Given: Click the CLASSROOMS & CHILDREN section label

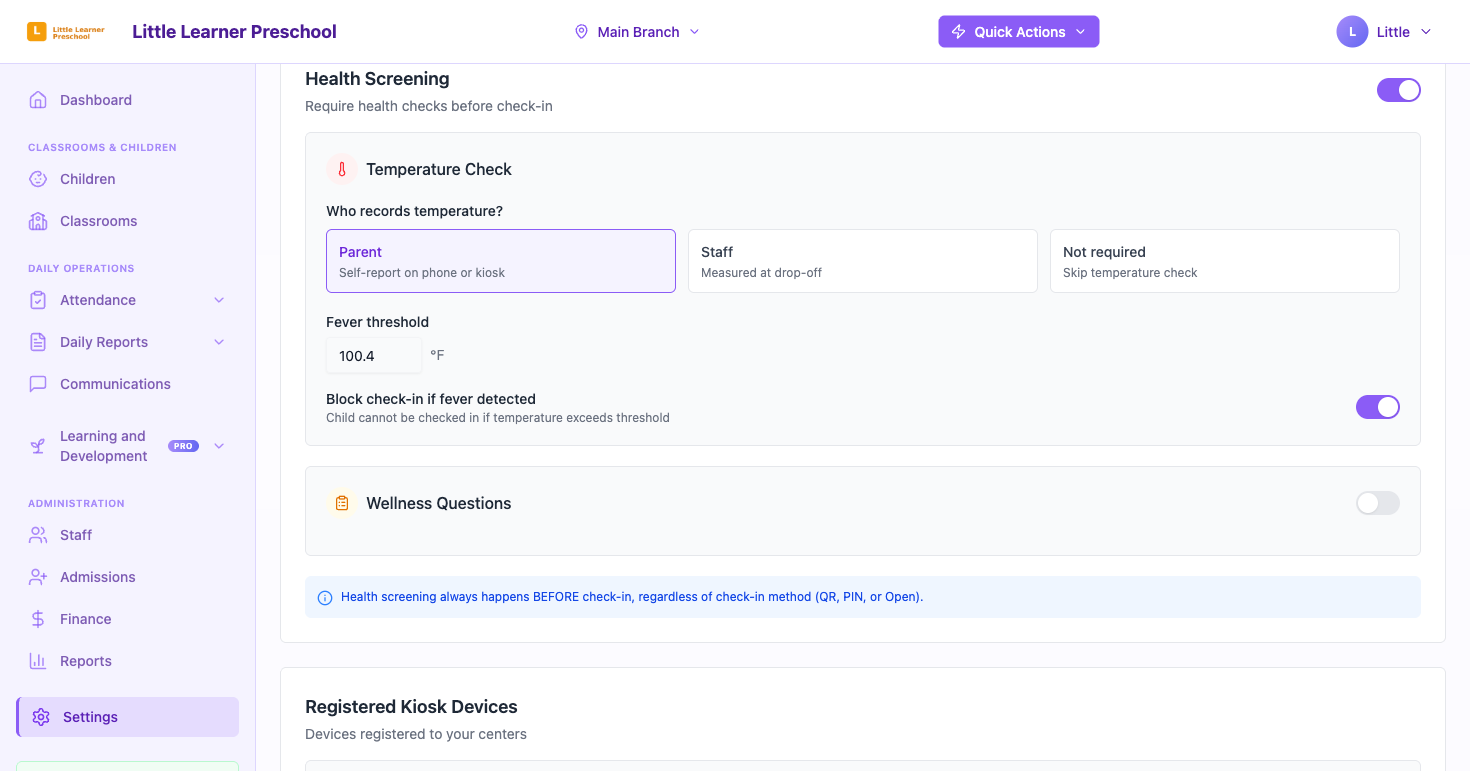Looking at the screenshot, I should [102, 147].
